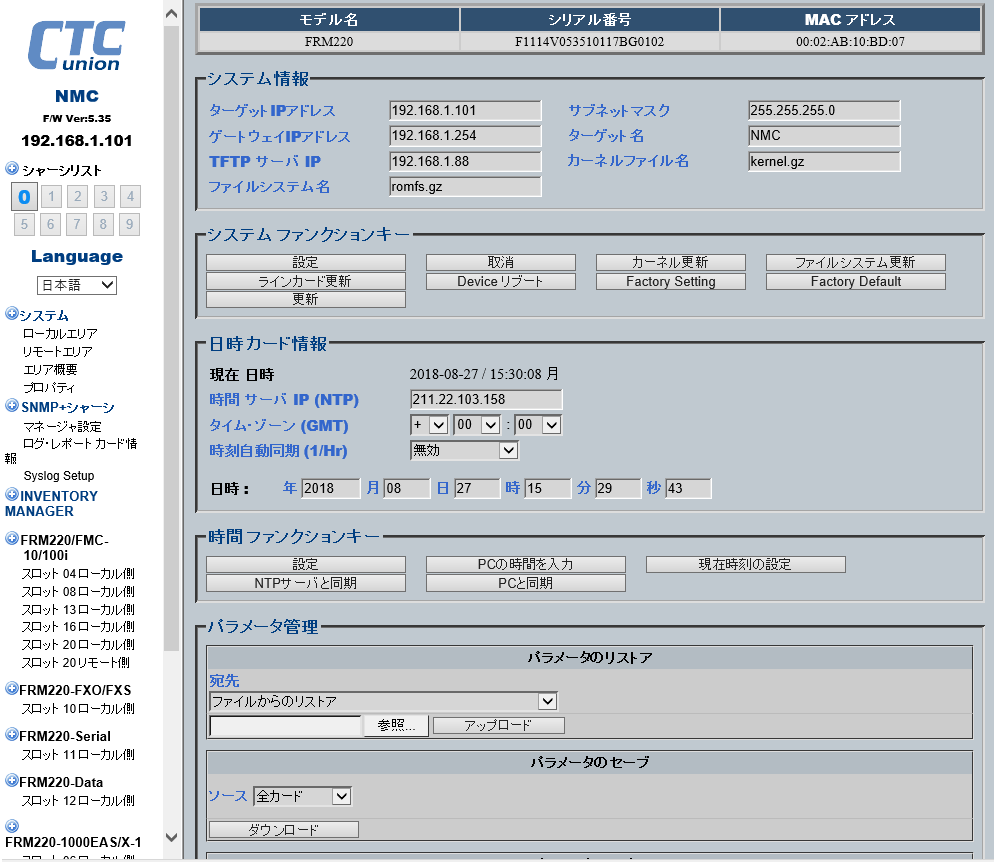The image size is (994, 862).
Task: Open スロット 13ローカル側
Action: coord(78,609)
